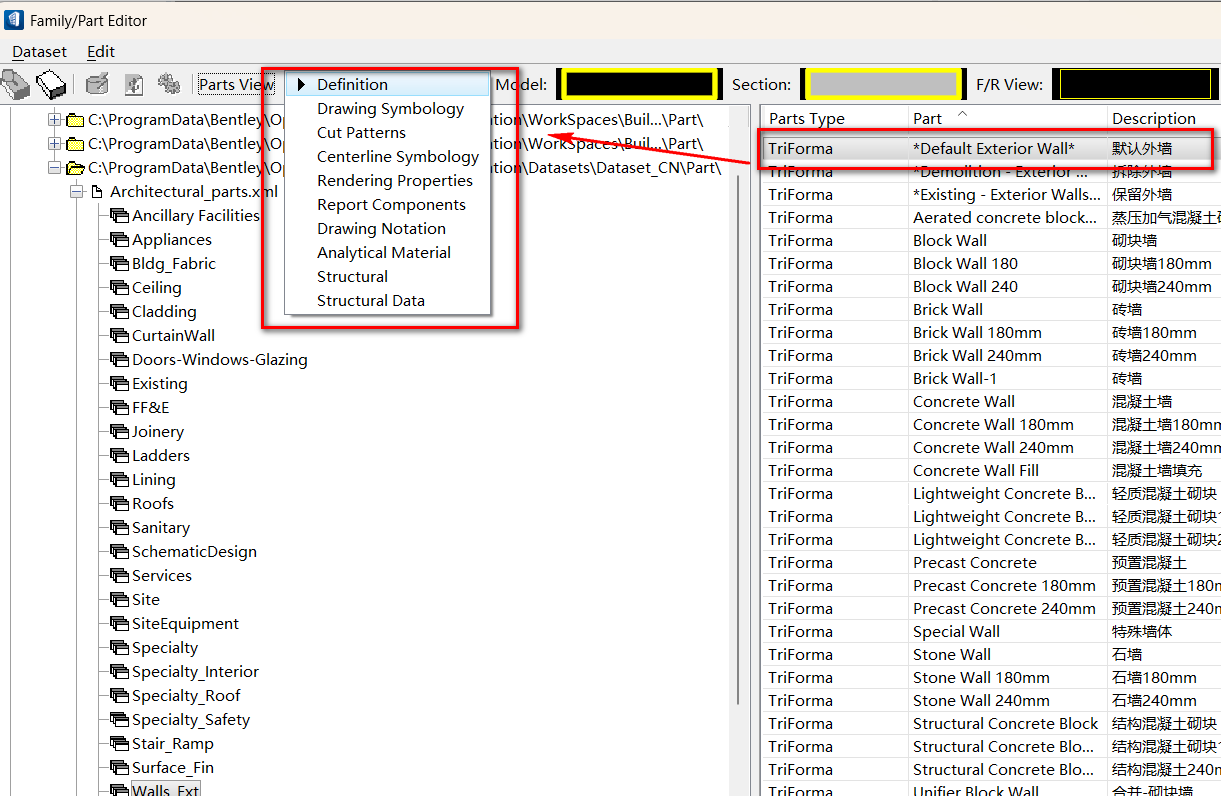
Task: Select the Stone Wall 180mm part
Action: point(991,677)
